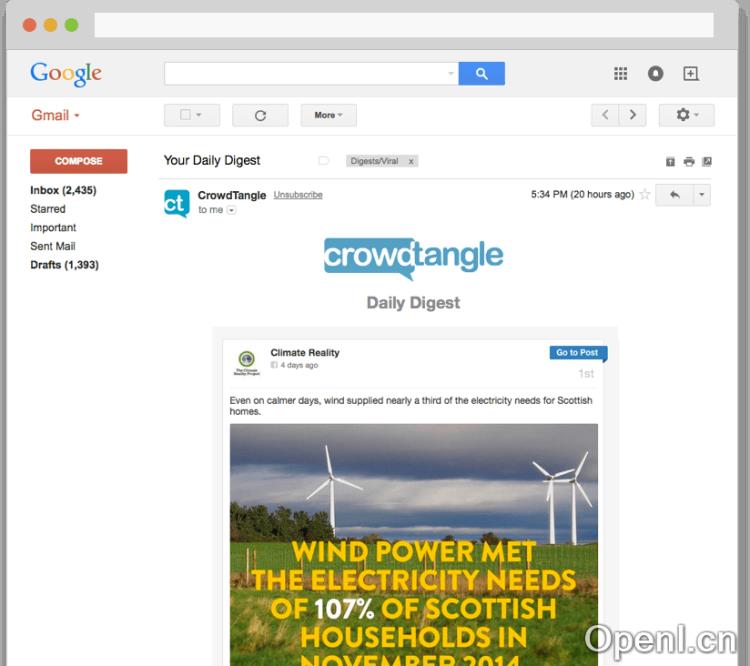Click the '5:34 PM (20 hours ago)' timestamp
This screenshot has height=666, width=750.
click(583, 194)
